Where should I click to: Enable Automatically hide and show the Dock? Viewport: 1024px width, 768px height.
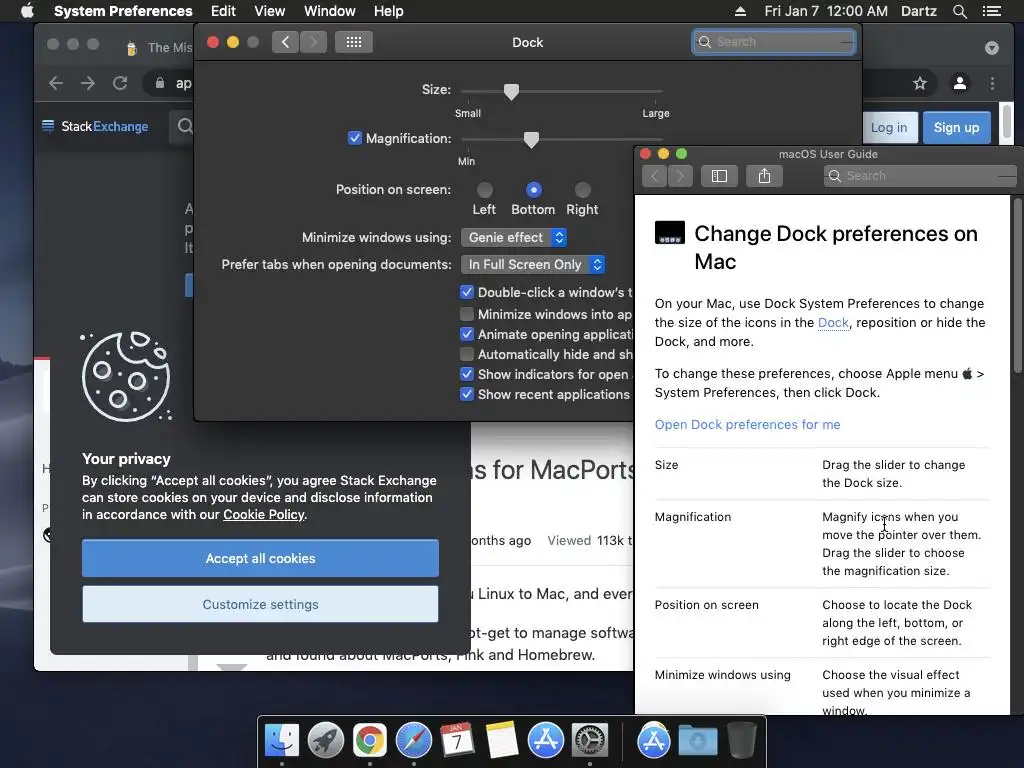[x=467, y=355]
